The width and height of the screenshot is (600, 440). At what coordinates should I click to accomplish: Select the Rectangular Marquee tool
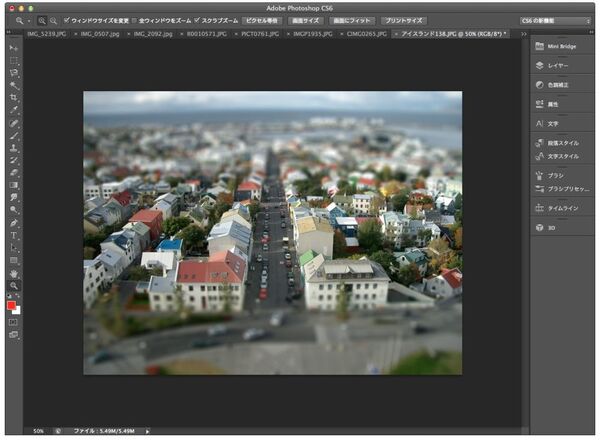tap(13, 60)
